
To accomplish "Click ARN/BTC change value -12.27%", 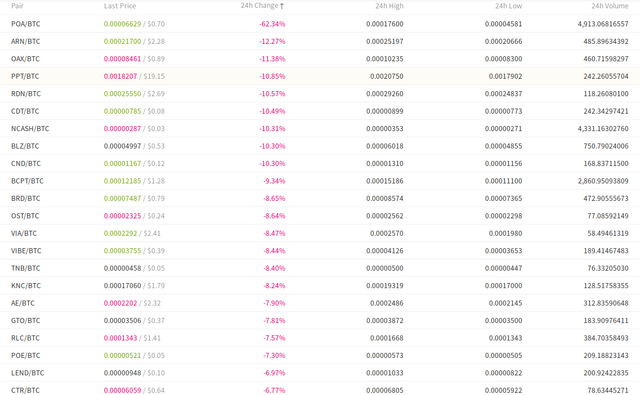I will tap(272, 42).
